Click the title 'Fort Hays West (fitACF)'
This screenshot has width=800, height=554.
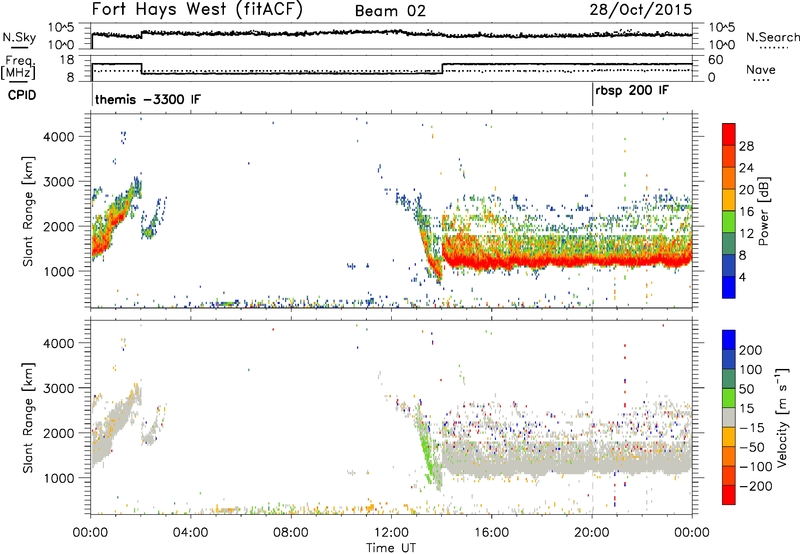pos(197,10)
